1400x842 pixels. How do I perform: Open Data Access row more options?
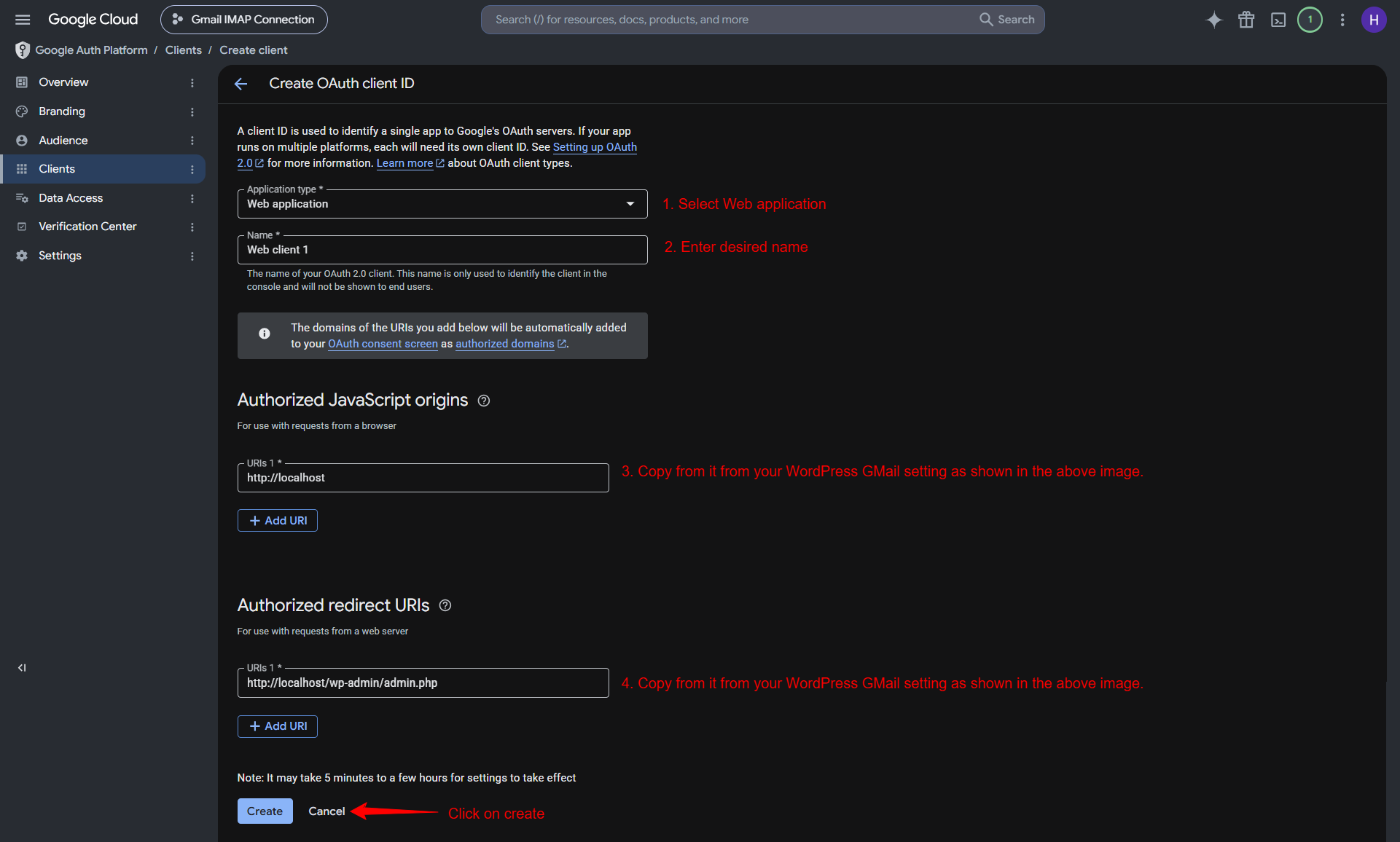click(x=192, y=198)
